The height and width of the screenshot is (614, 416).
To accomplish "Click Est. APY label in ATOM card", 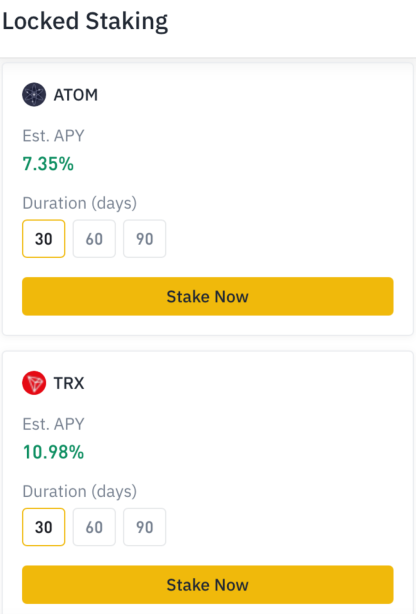I will click(53, 136).
